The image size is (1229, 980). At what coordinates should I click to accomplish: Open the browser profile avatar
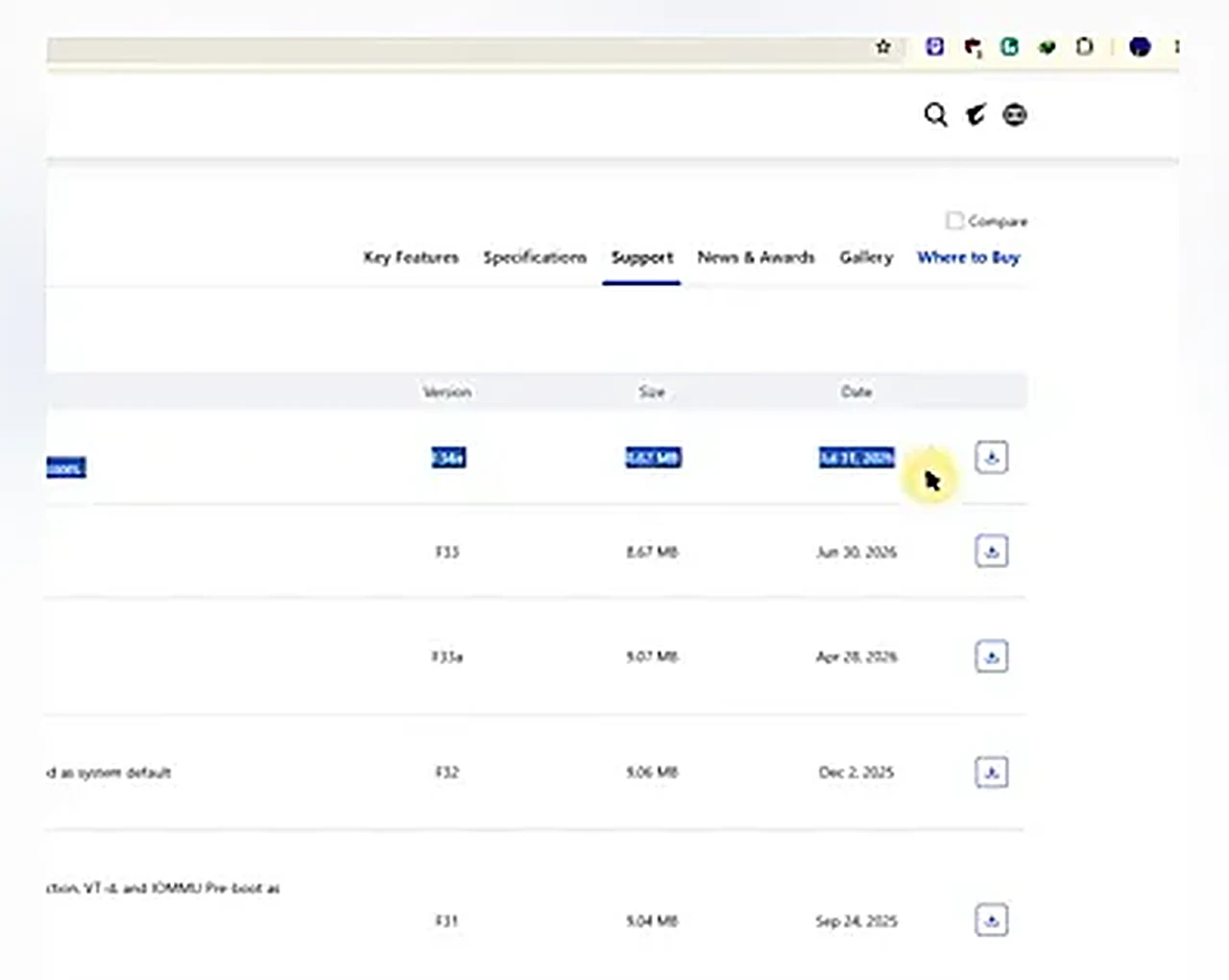pos(1140,46)
